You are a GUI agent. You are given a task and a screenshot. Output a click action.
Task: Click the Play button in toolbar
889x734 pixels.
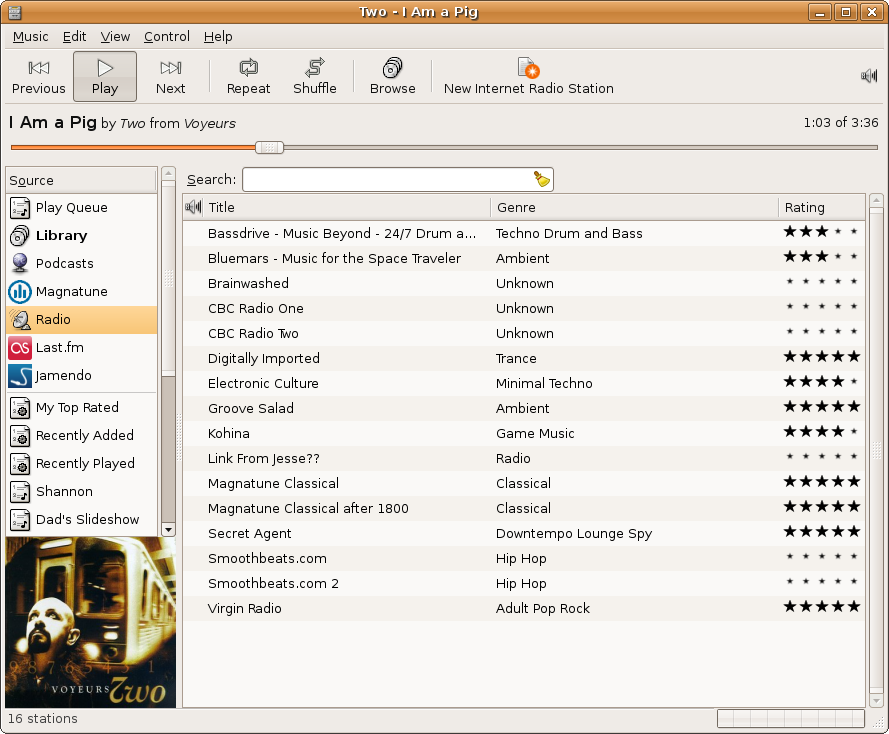click(105, 77)
